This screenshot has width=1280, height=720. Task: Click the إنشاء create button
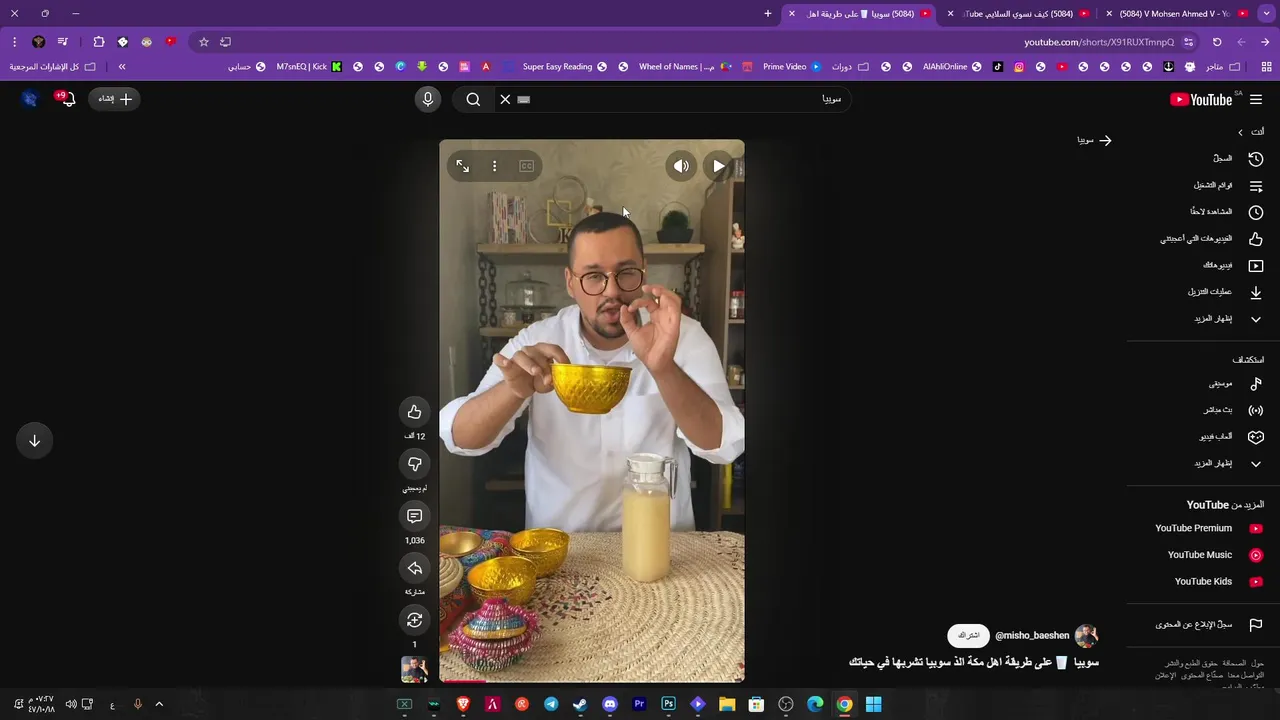click(x=115, y=99)
